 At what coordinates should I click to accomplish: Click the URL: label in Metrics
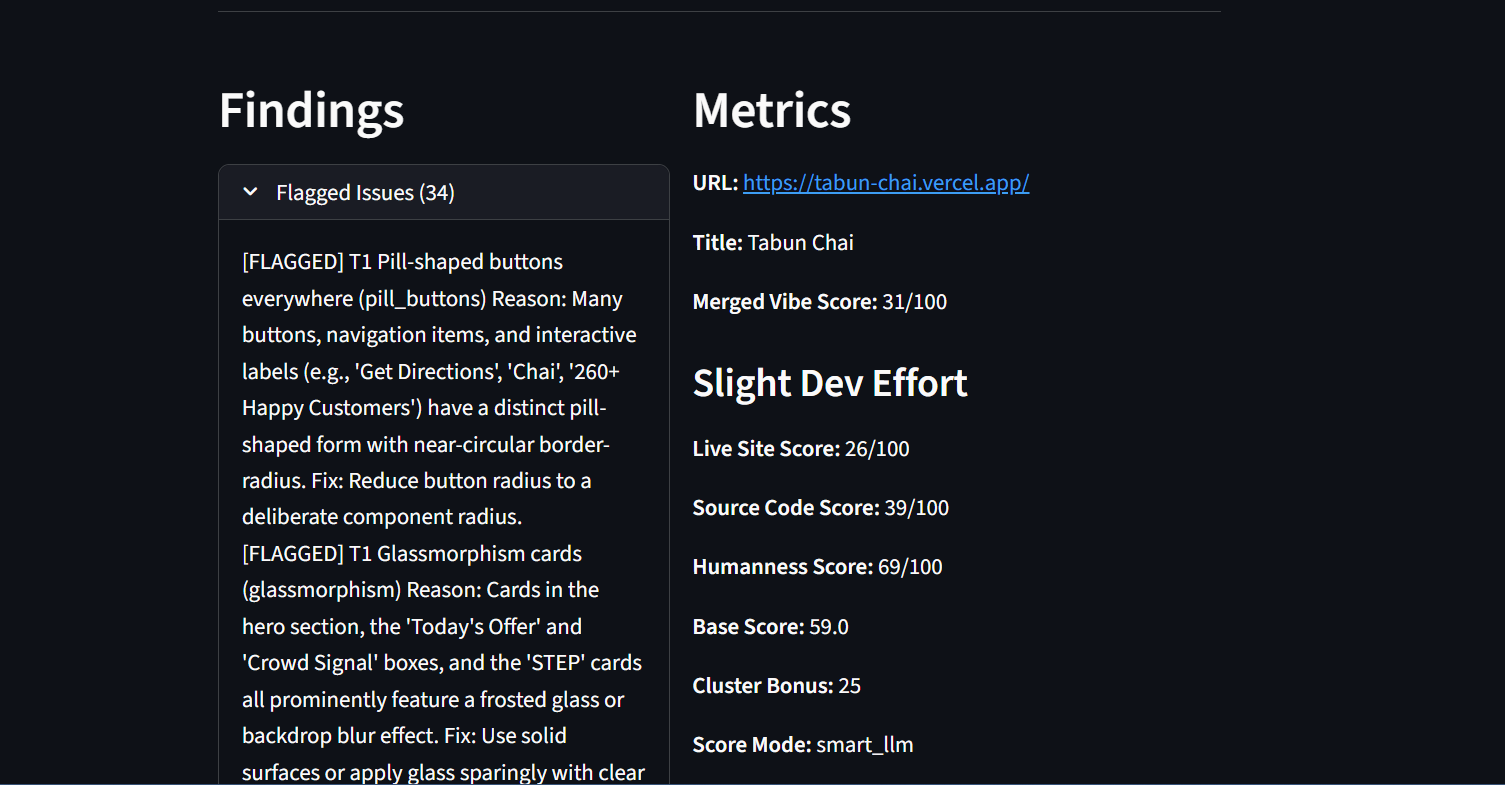pos(715,183)
